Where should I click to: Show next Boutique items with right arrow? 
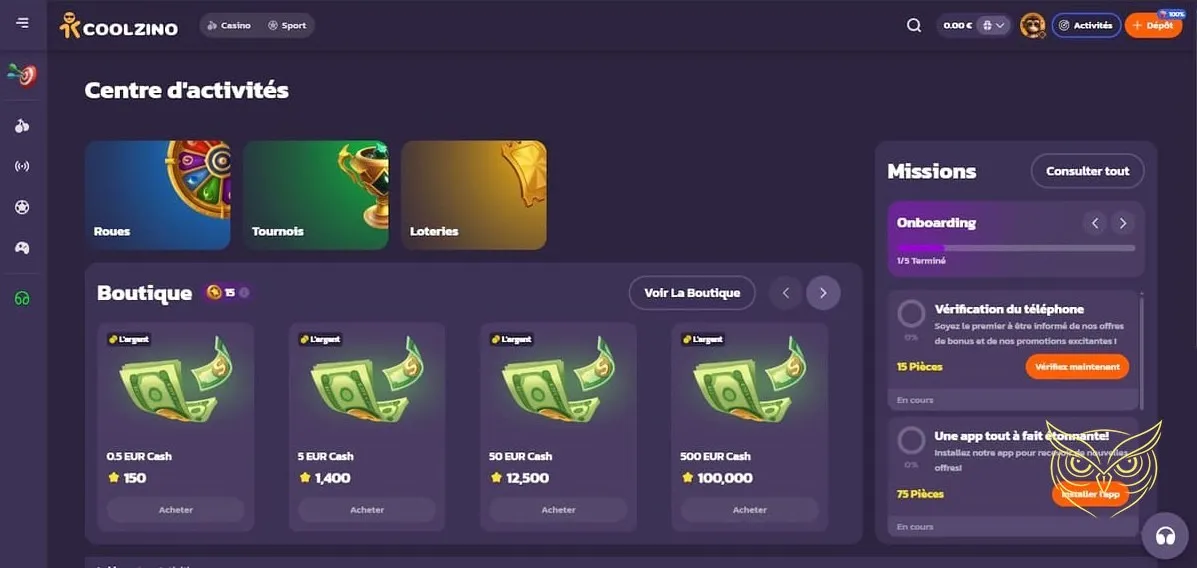tap(823, 292)
